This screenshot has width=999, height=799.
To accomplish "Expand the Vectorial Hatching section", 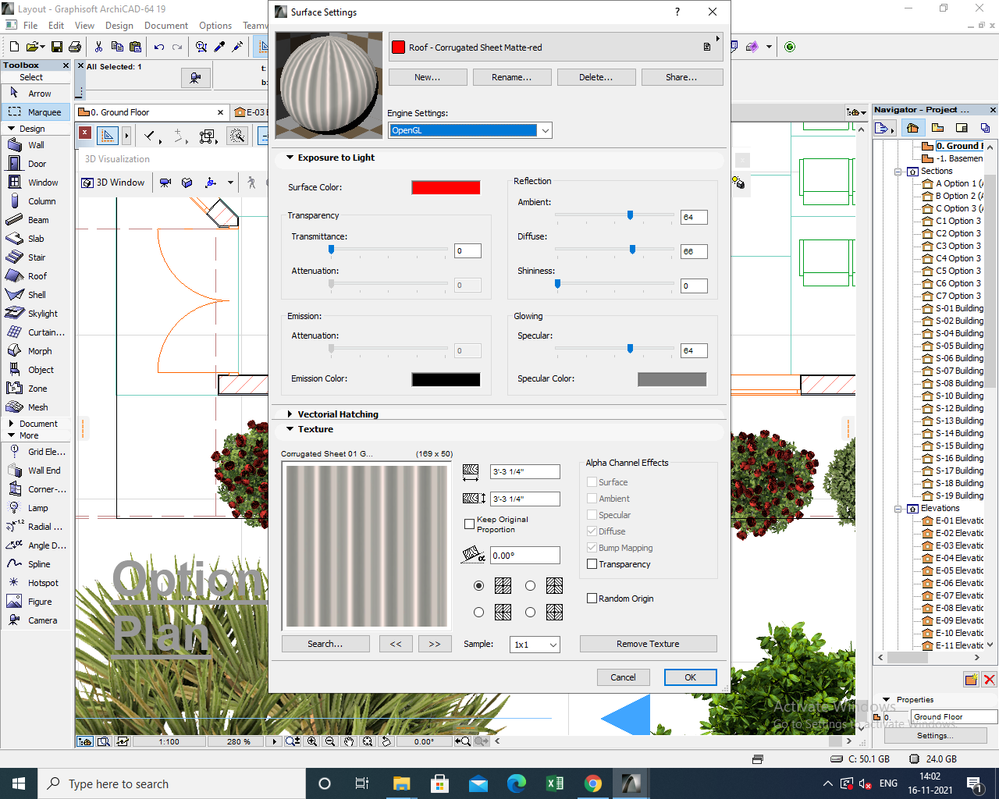I will 290,414.
